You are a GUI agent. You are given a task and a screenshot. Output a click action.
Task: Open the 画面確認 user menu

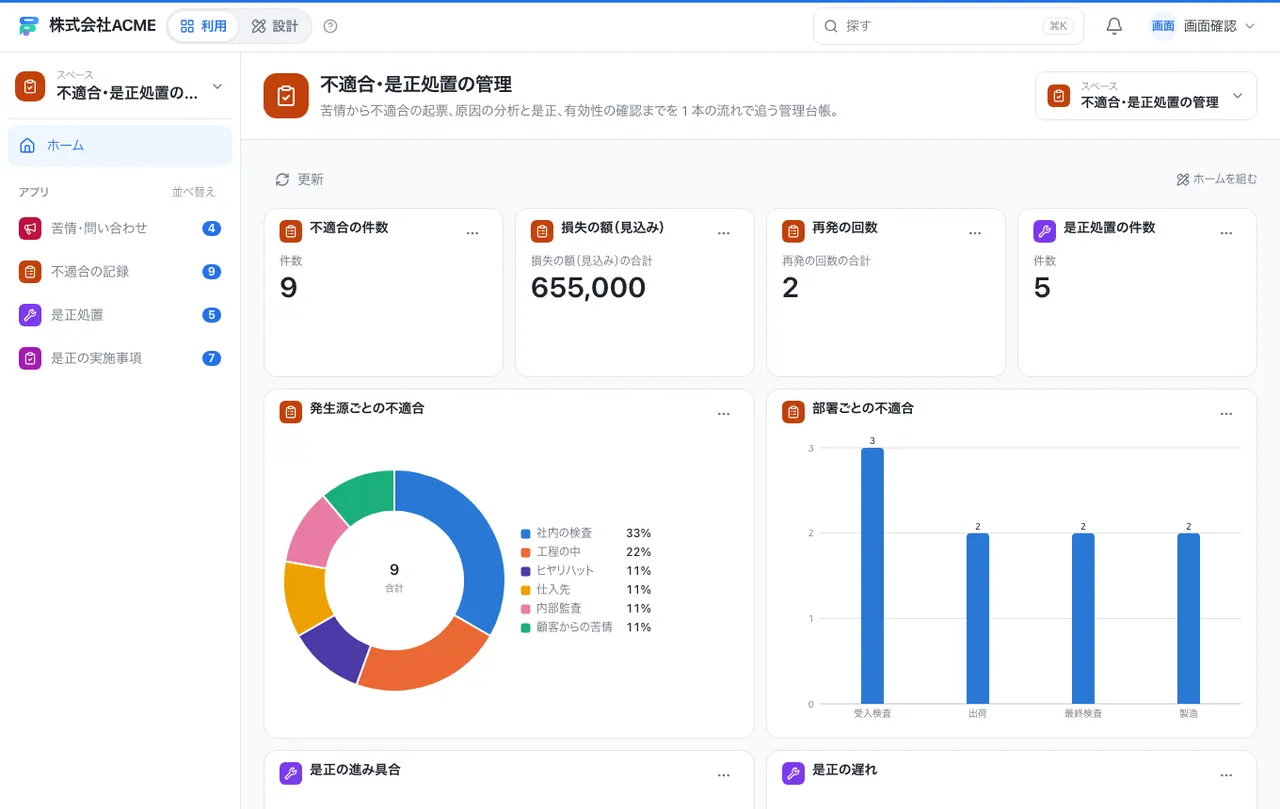click(x=1202, y=26)
